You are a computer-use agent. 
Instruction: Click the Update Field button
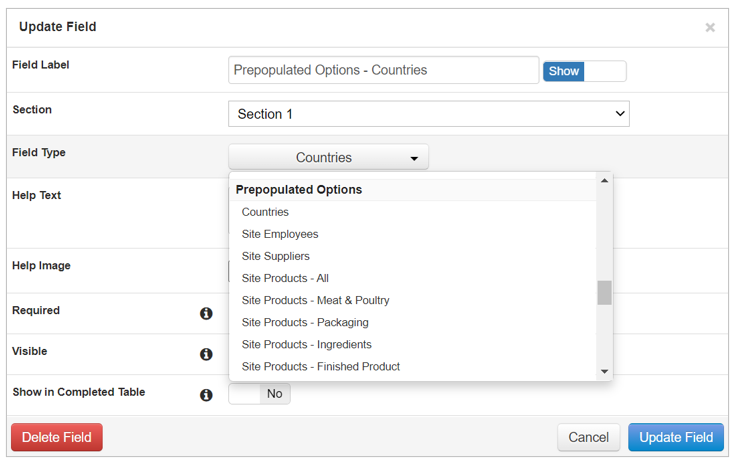(675, 437)
